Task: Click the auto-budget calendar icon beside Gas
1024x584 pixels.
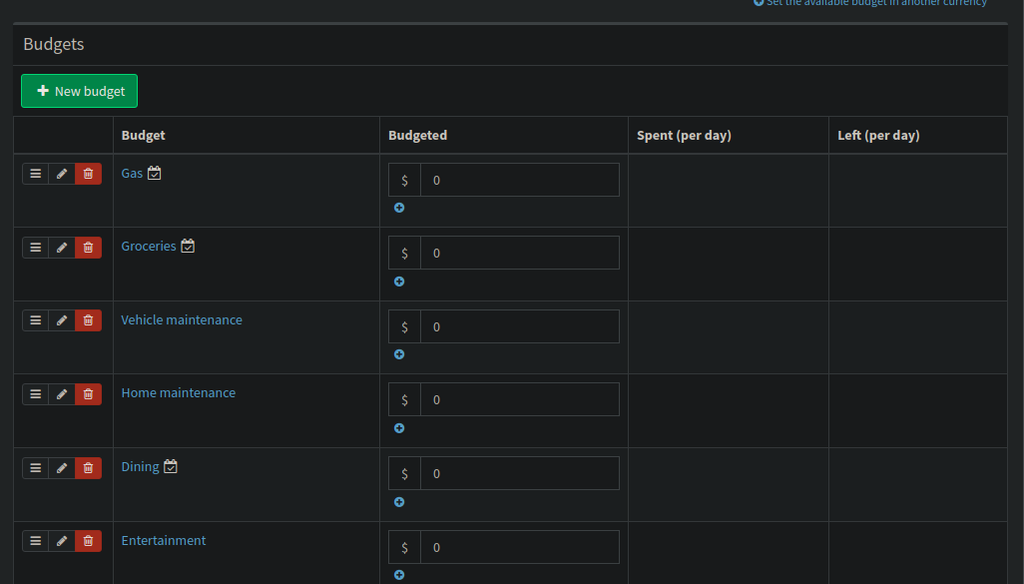Action: (x=154, y=172)
